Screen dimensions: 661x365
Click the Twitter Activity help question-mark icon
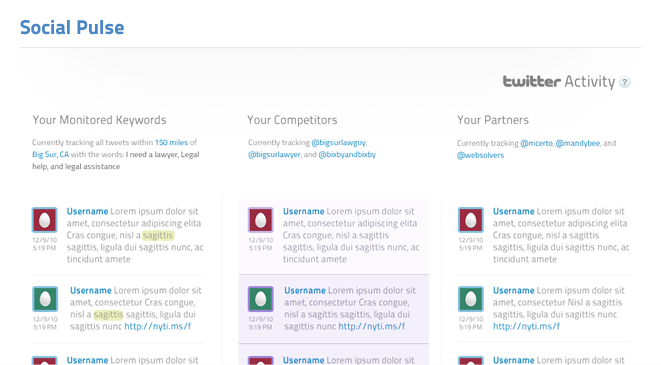(625, 82)
